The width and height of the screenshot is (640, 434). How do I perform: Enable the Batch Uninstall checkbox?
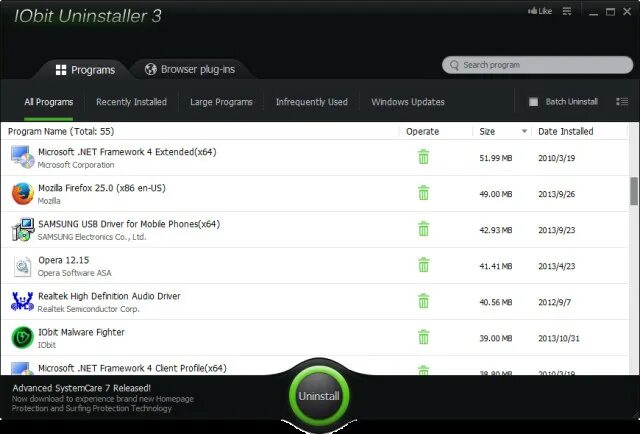533,102
